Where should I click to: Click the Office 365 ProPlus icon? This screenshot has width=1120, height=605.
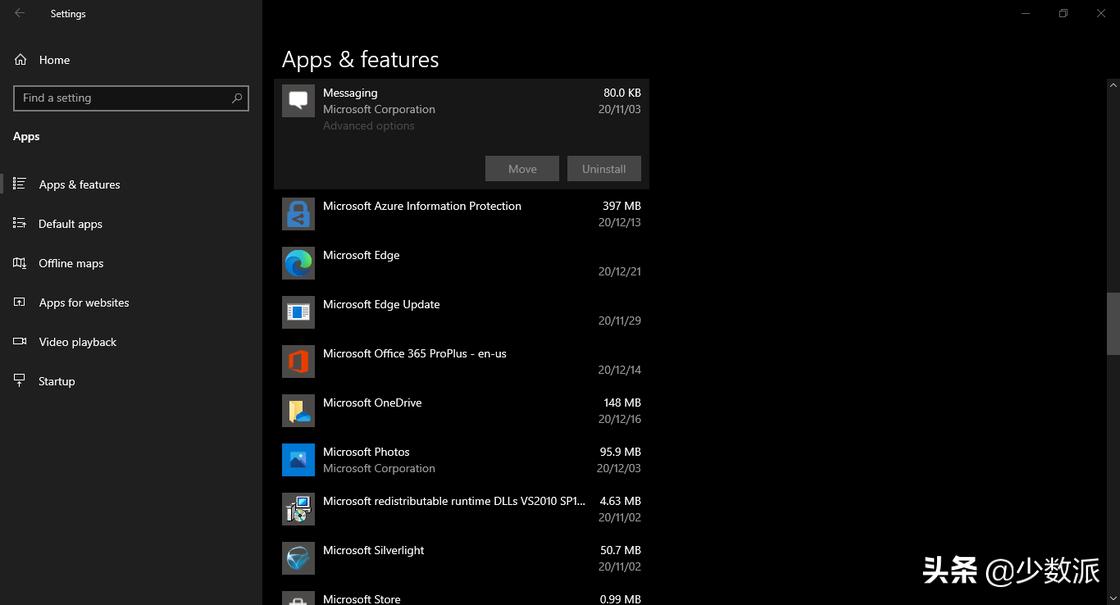(x=298, y=361)
